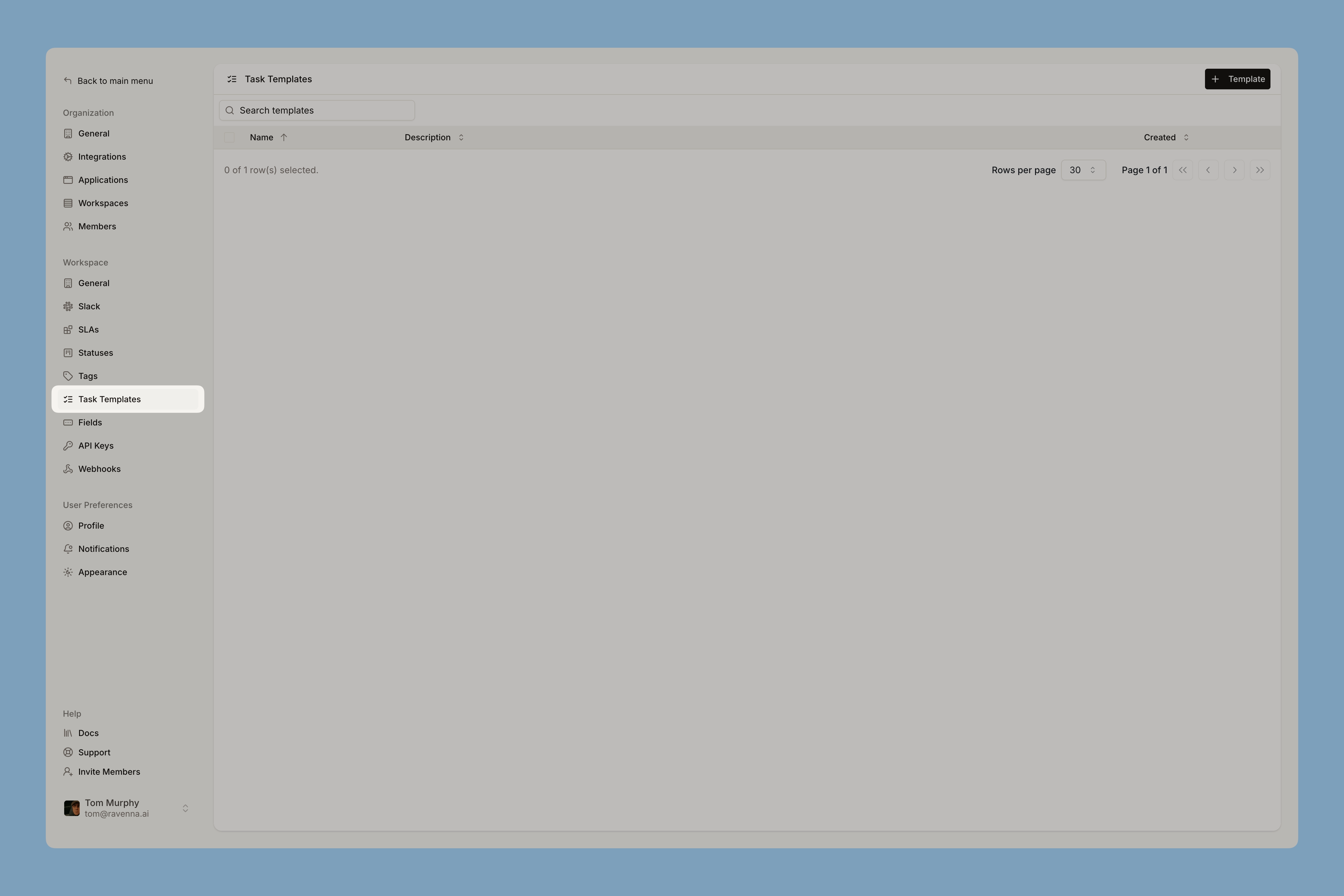This screenshot has width=1344, height=896.
Task: Open the Rows per page dropdown
Action: click(1083, 170)
